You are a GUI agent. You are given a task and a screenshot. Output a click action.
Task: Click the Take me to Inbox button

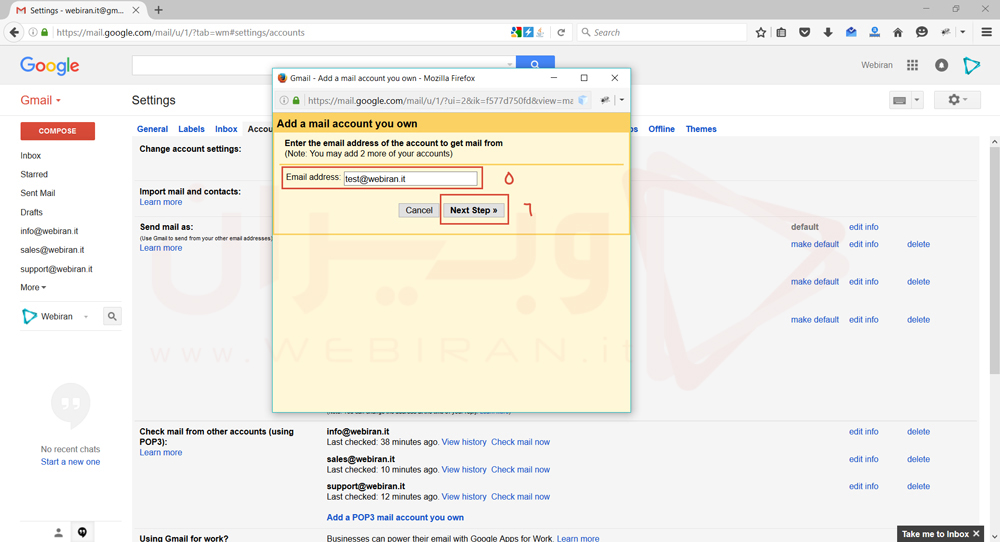[x=935, y=534]
